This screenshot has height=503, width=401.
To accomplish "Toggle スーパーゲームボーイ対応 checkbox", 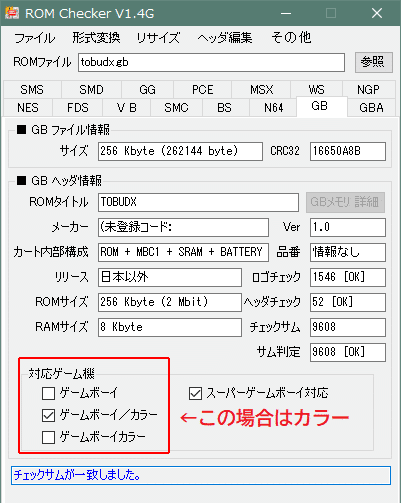I will click(x=195, y=393).
